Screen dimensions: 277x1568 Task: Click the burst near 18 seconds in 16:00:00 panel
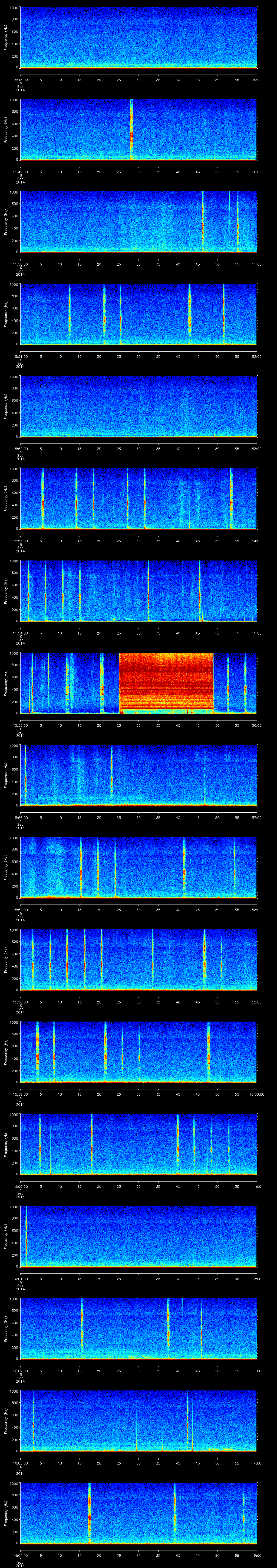tap(91, 1144)
